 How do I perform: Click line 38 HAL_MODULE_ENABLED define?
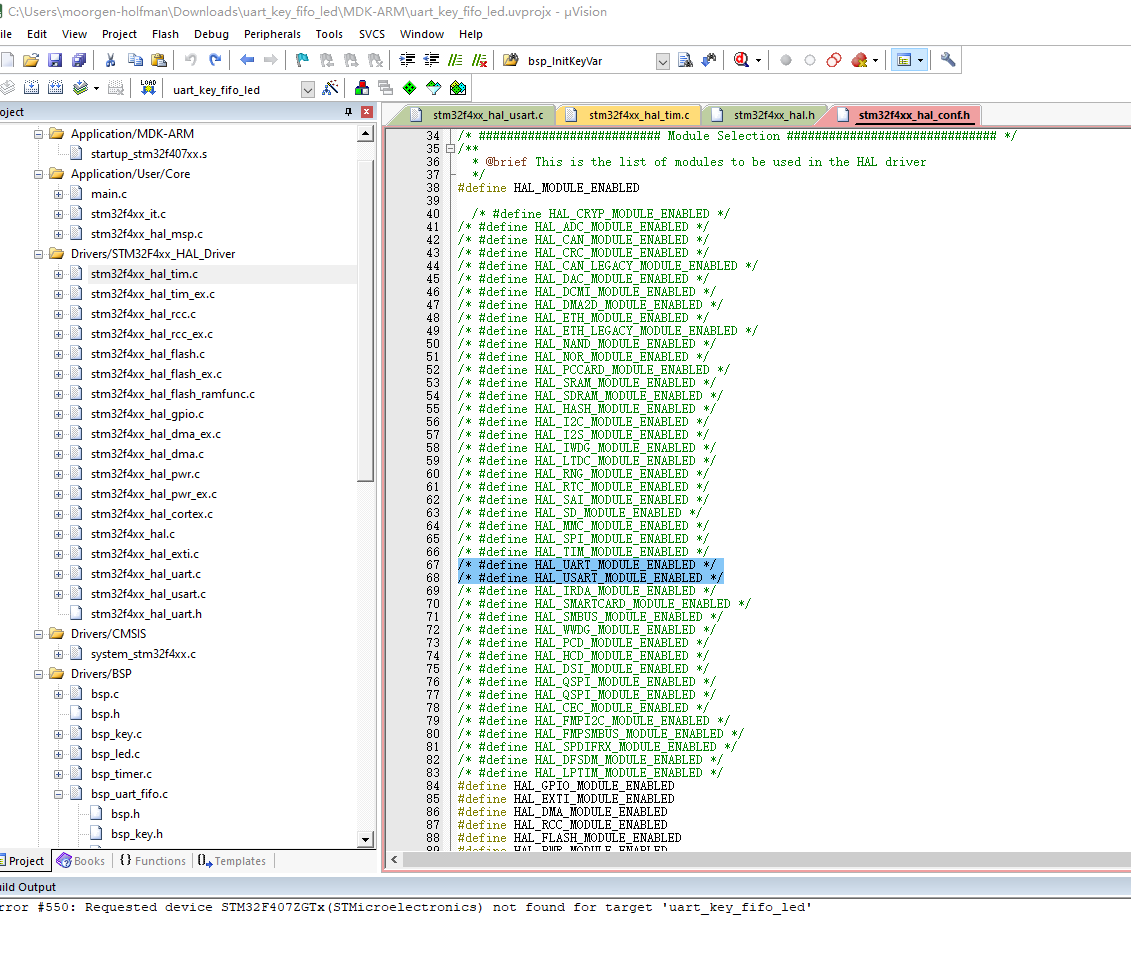point(548,188)
